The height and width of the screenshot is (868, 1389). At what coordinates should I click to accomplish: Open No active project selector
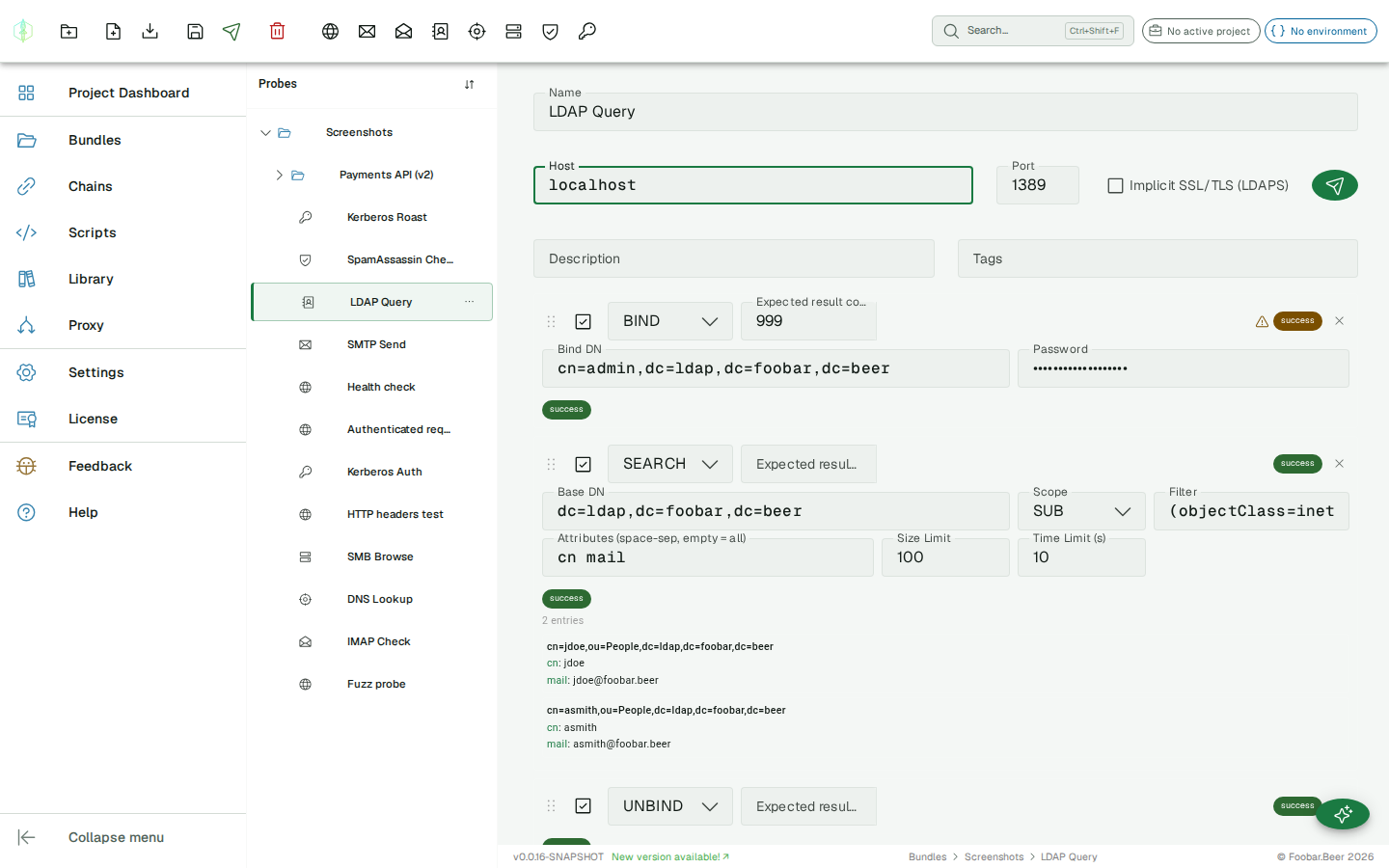1201,31
